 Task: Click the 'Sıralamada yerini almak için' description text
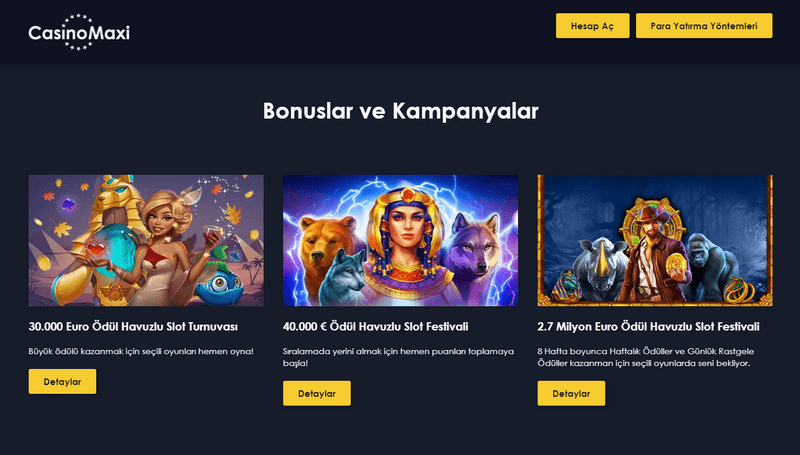coord(398,357)
